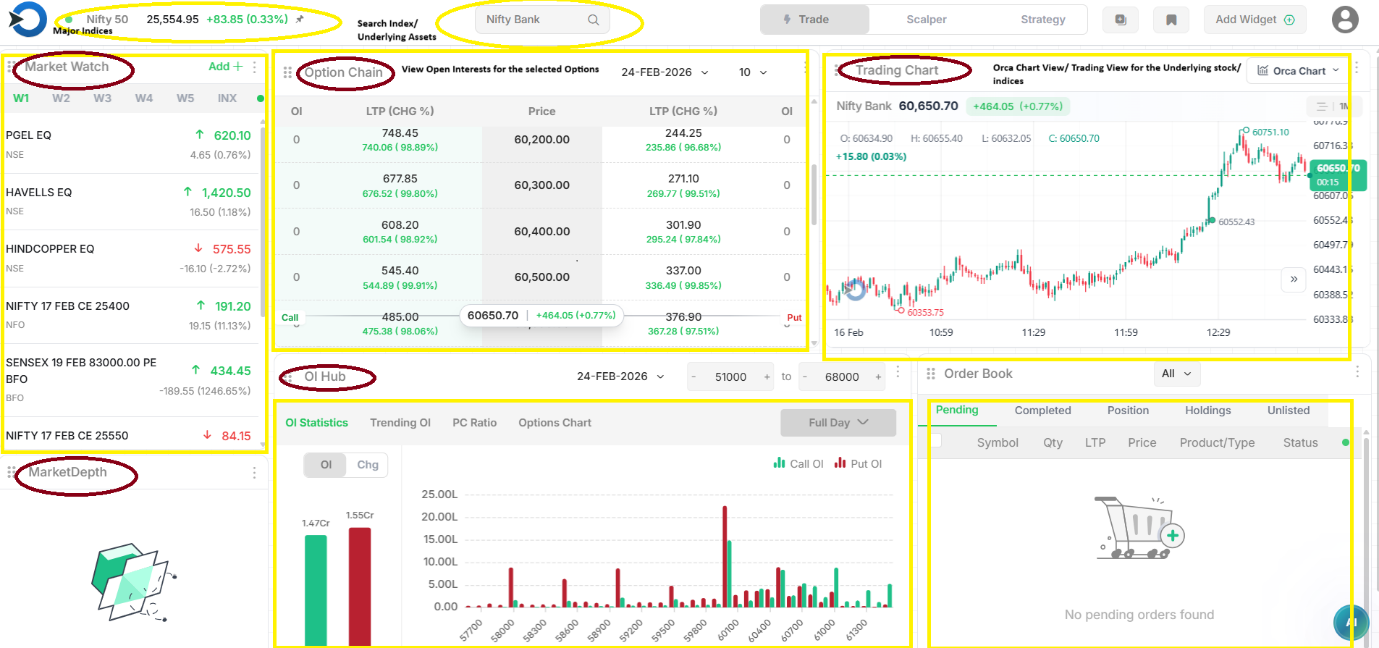Open the user profile avatar icon
The height and width of the screenshot is (648, 1379).
[1346, 19]
